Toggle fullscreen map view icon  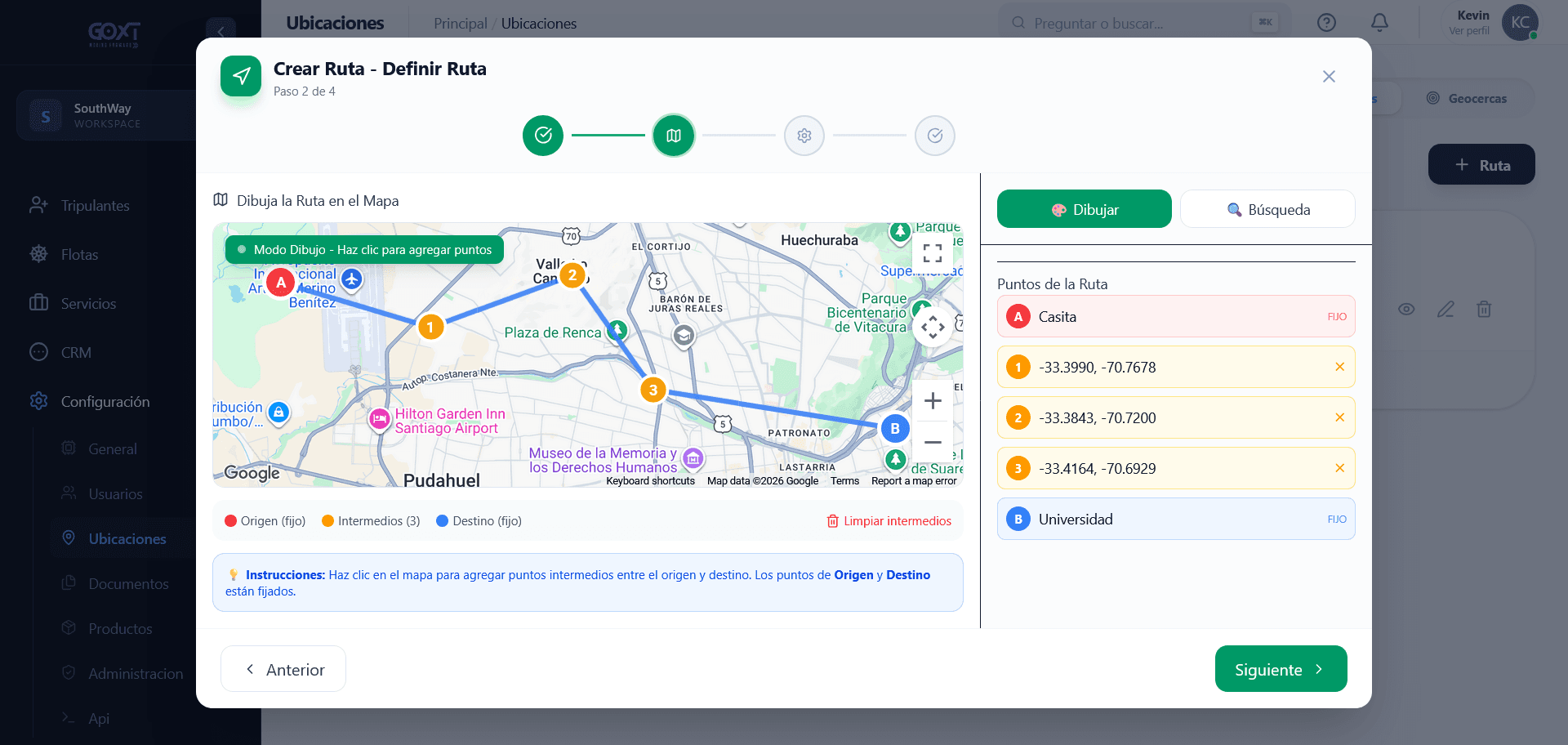coord(933,253)
